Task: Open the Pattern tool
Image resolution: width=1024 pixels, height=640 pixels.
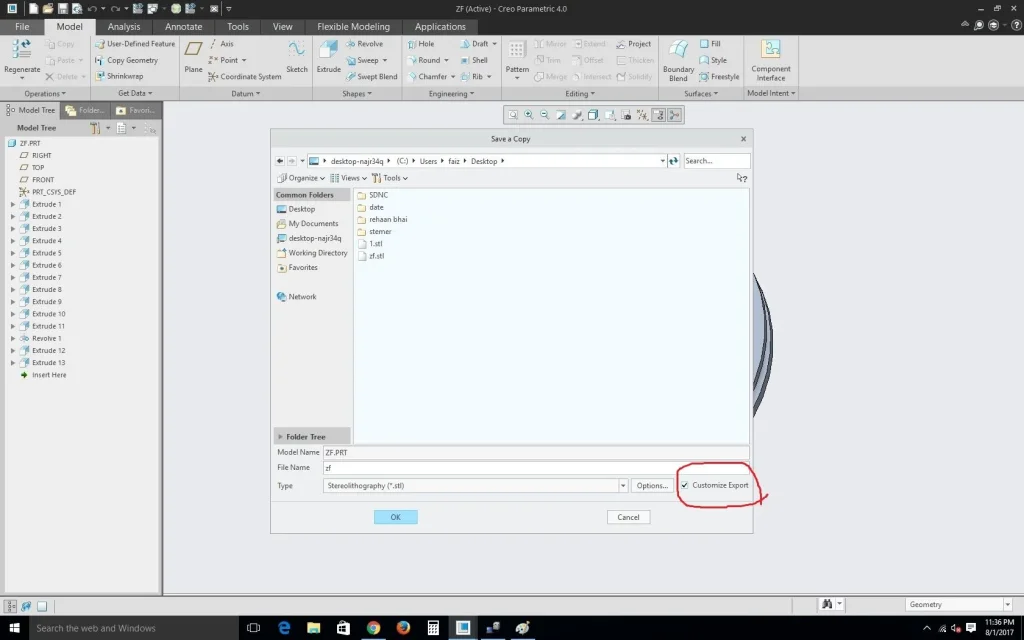Action: pyautogui.click(x=517, y=57)
